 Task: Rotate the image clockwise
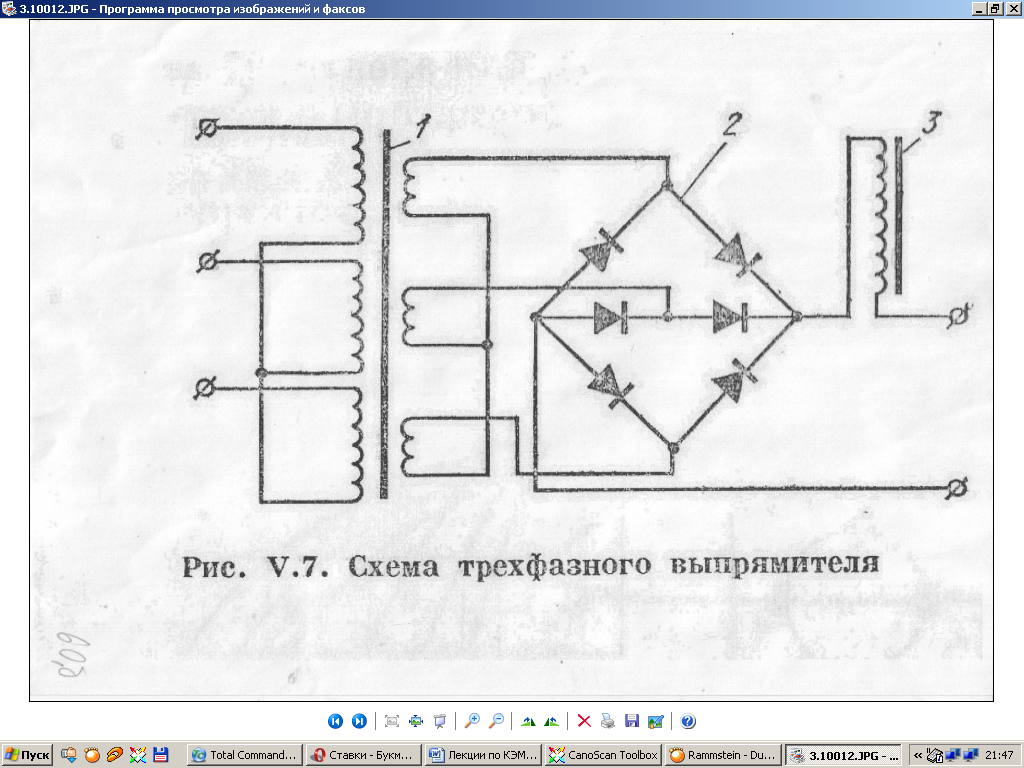(x=528, y=721)
